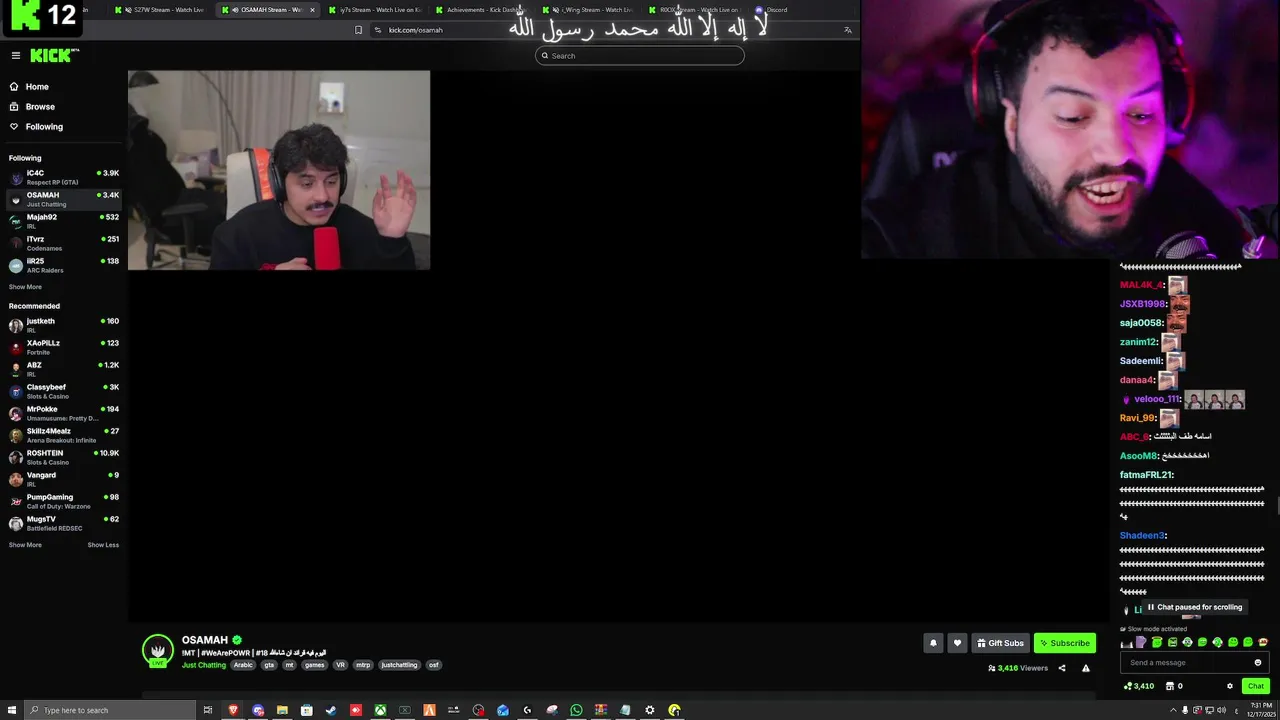
Task: Open the chat shop icon showing 0
Action: (1174, 686)
